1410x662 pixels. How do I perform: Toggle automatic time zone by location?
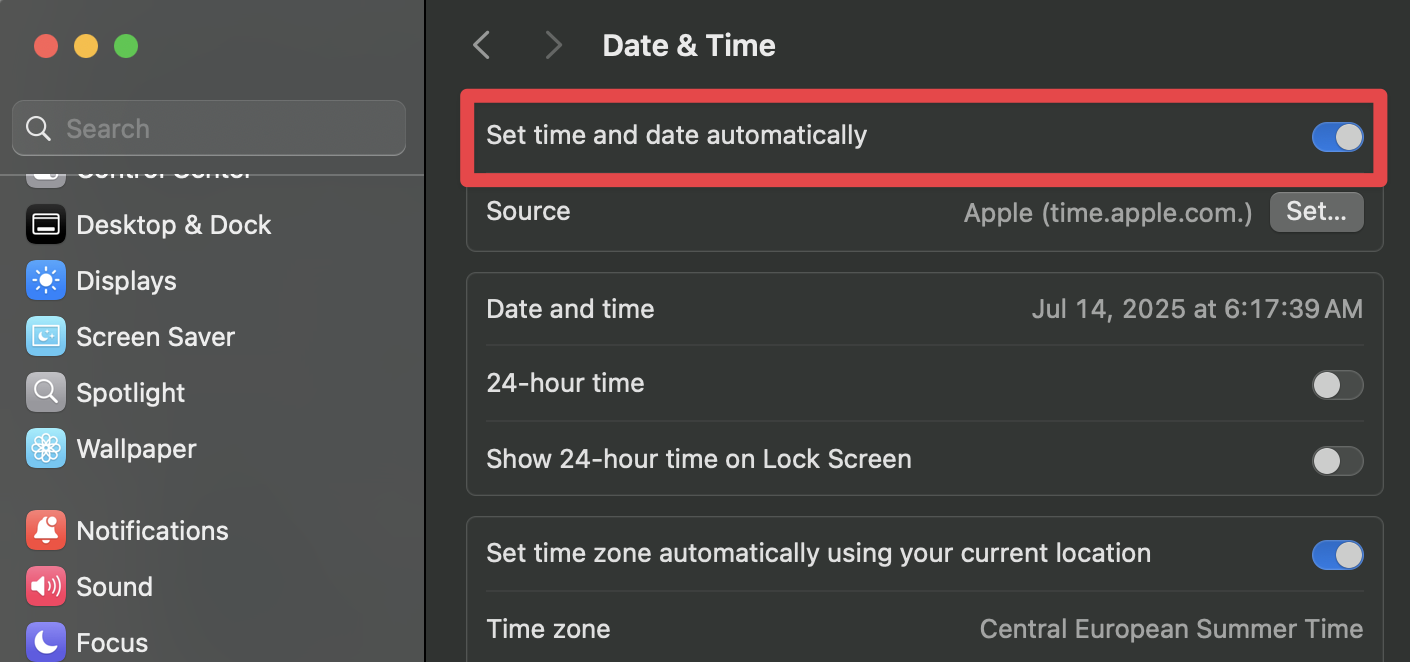click(x=1337, y=555)
